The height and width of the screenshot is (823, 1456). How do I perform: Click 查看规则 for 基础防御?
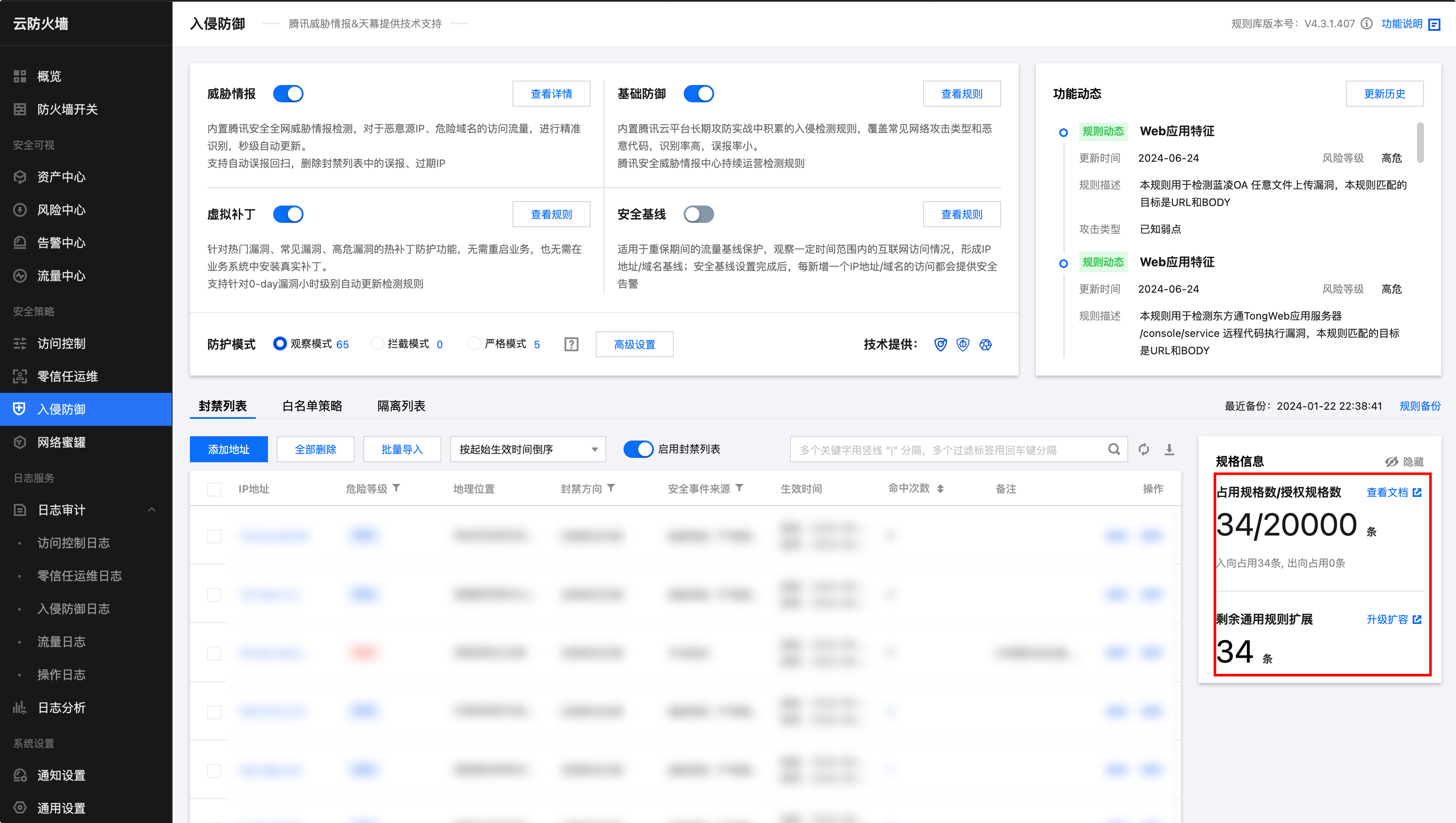tap(961, 94)
